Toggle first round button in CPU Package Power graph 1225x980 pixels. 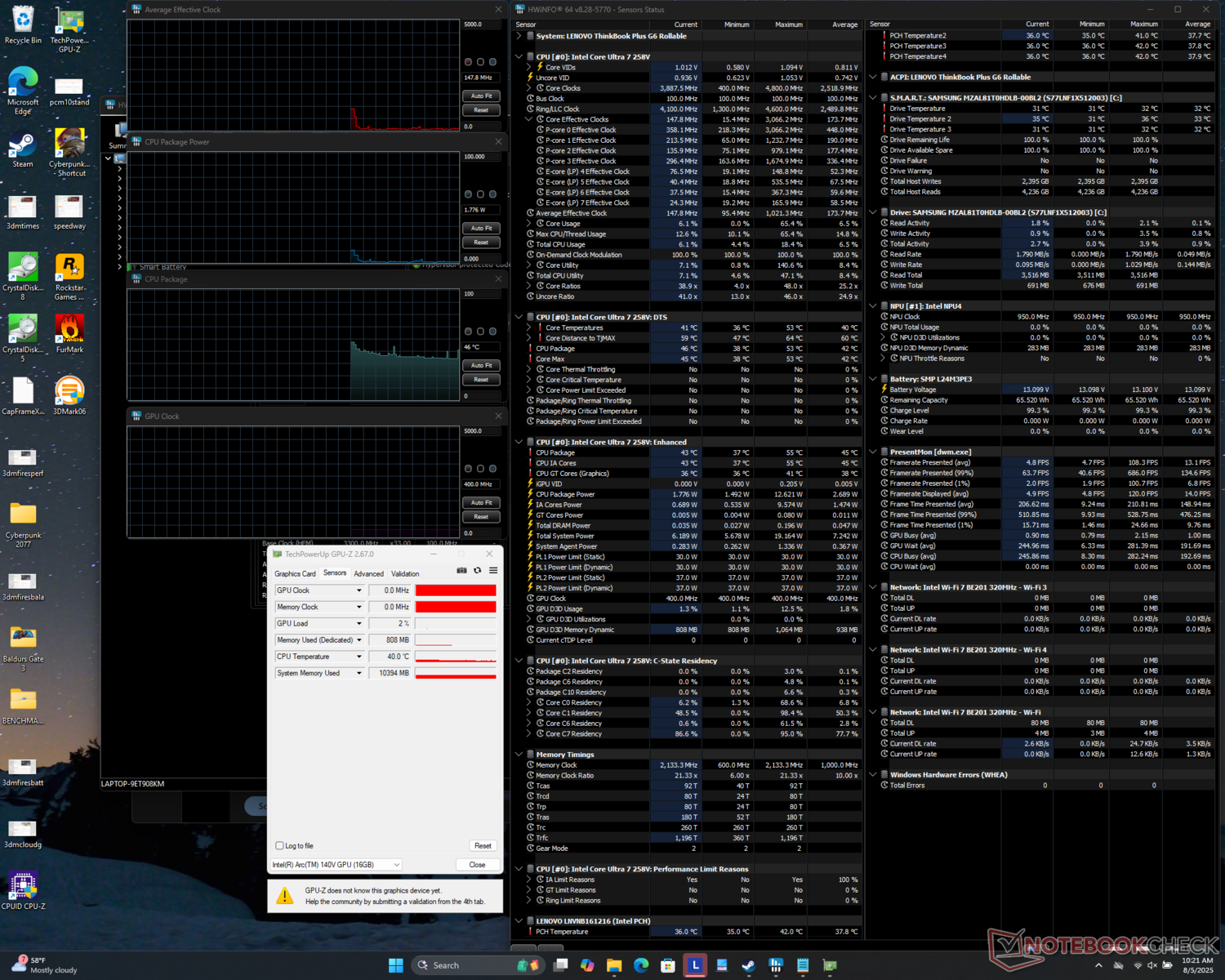pos(468,194)
